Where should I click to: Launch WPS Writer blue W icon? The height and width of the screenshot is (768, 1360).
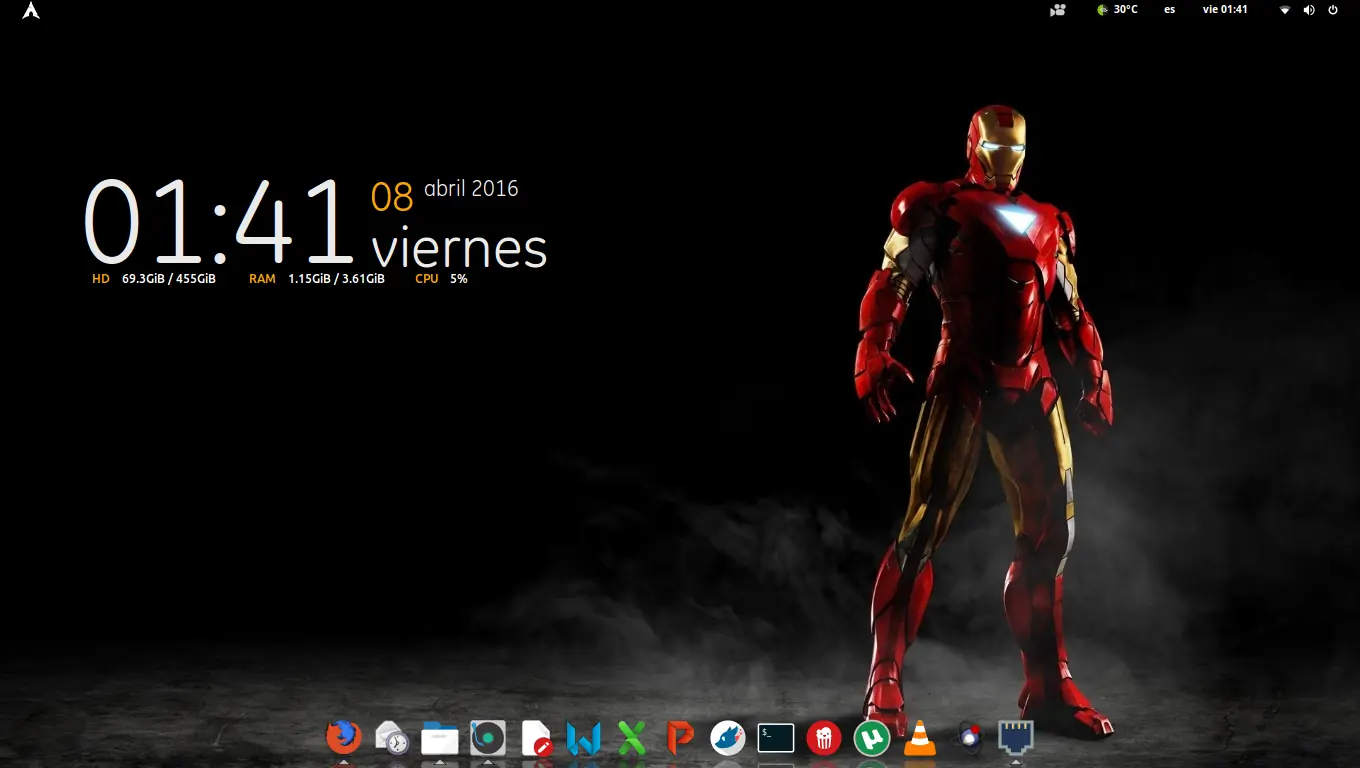[x=584, y=738]
